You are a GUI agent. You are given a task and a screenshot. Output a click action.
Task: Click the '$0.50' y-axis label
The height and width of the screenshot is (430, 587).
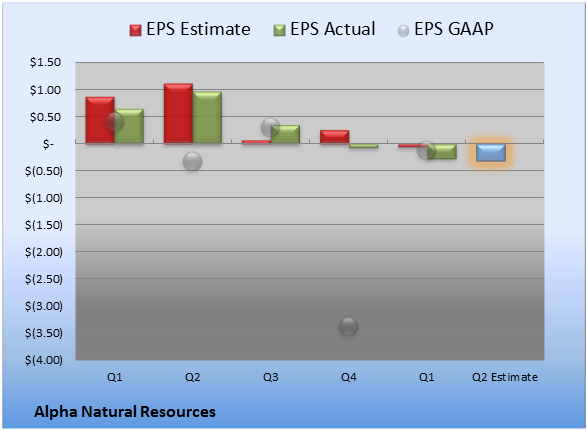click(45, 117)
